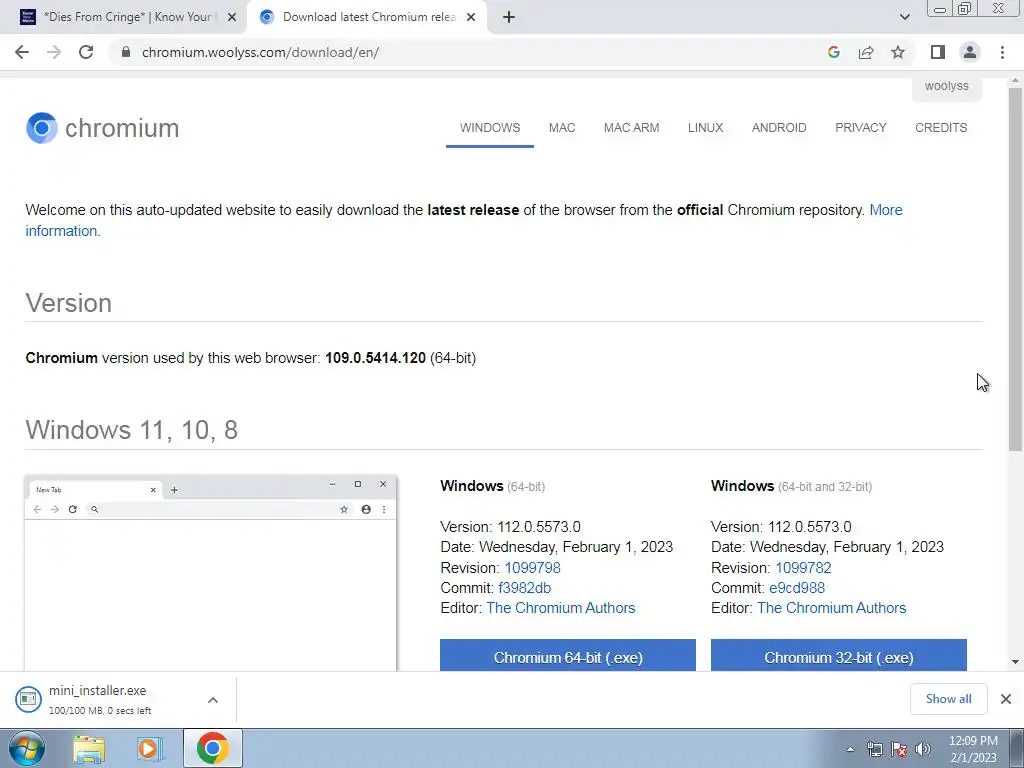
Task: Click the version number 109.0.5414.120
Action: 376,358
